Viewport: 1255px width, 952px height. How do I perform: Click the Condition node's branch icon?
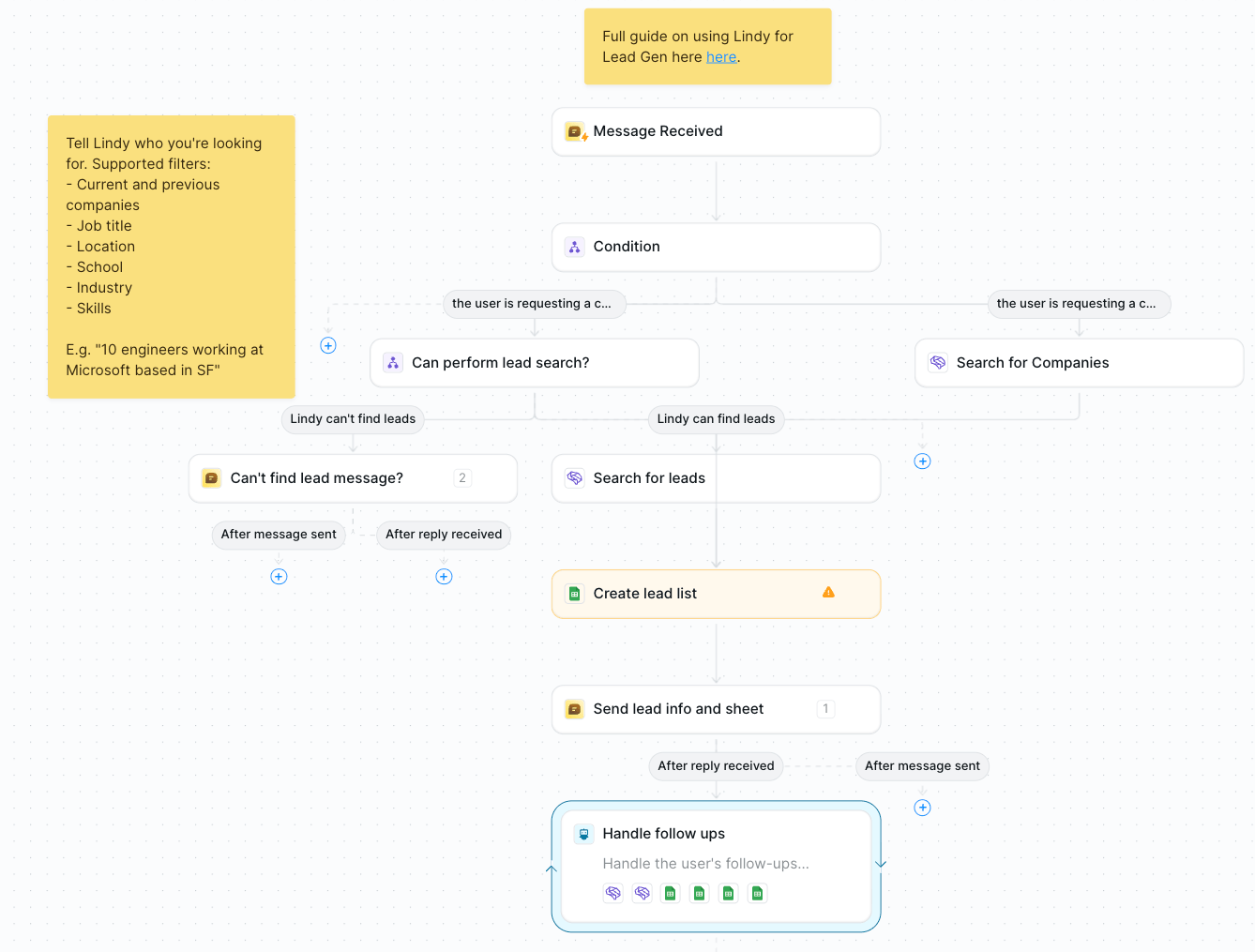point(575,248)
